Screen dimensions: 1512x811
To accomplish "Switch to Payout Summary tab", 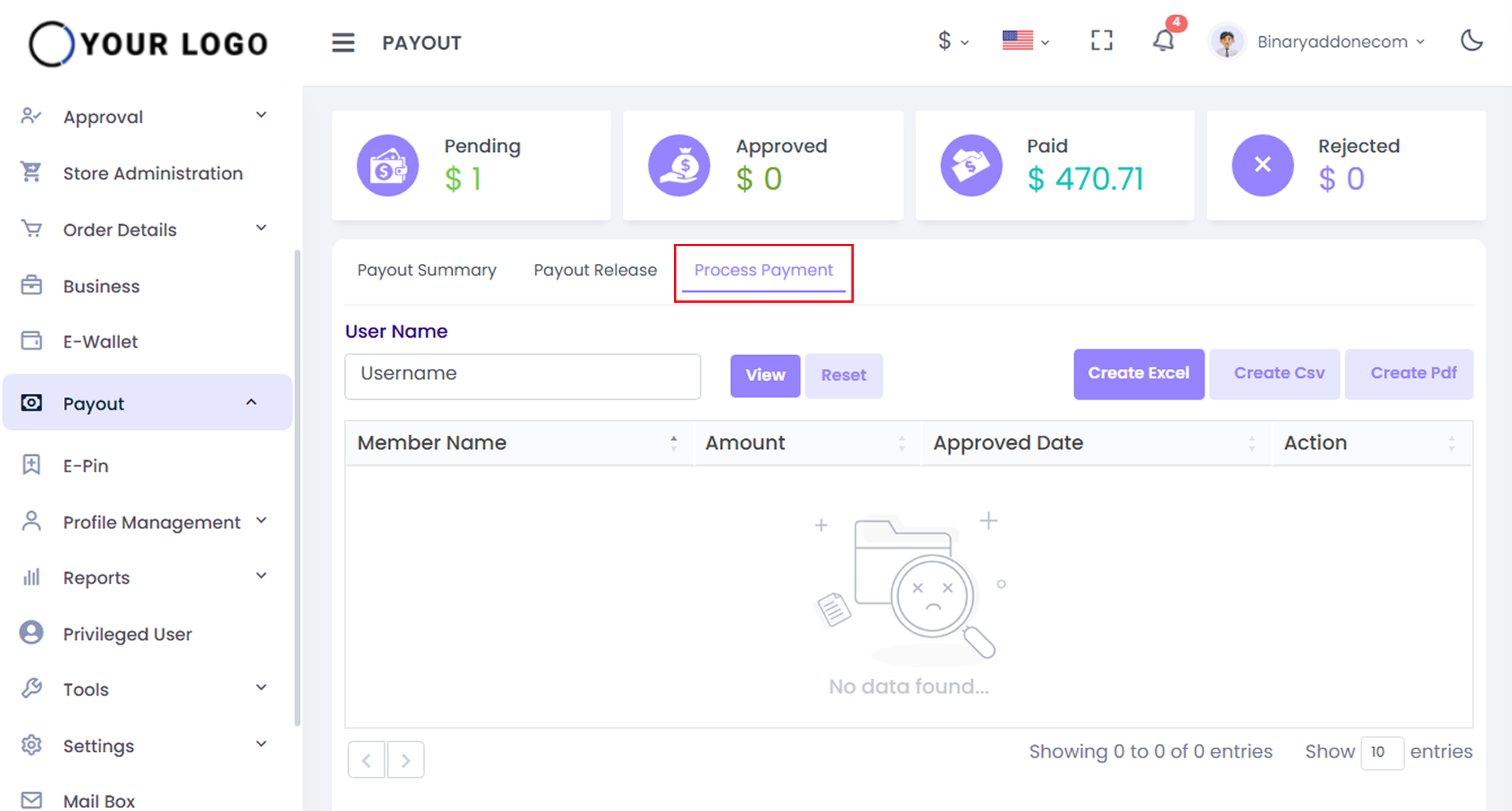I will click(427, 270).
